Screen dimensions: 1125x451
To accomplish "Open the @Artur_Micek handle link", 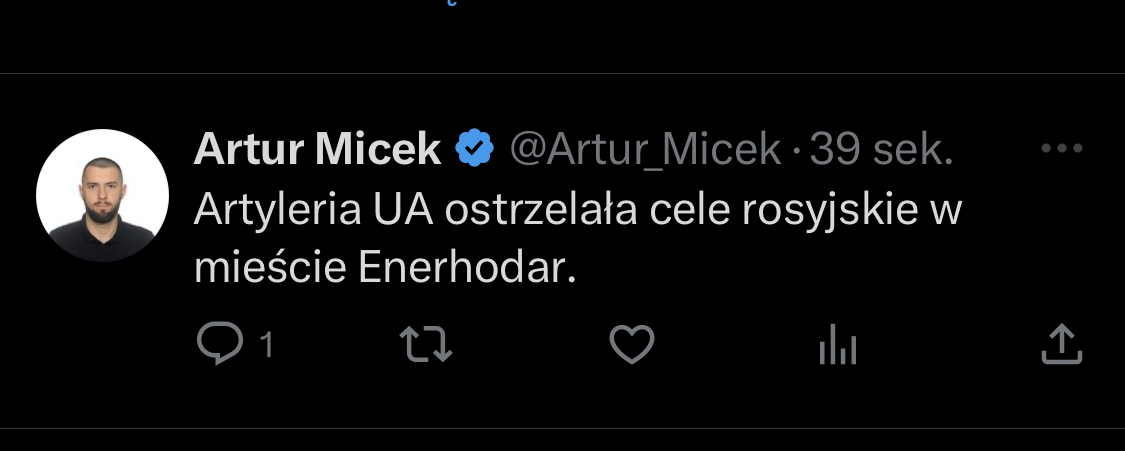I will tap(645, 150).
